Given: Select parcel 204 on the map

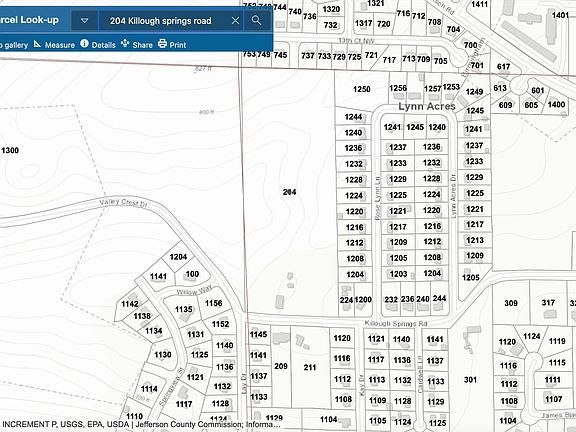Looking at the screenshot, I should coord(289,192).
